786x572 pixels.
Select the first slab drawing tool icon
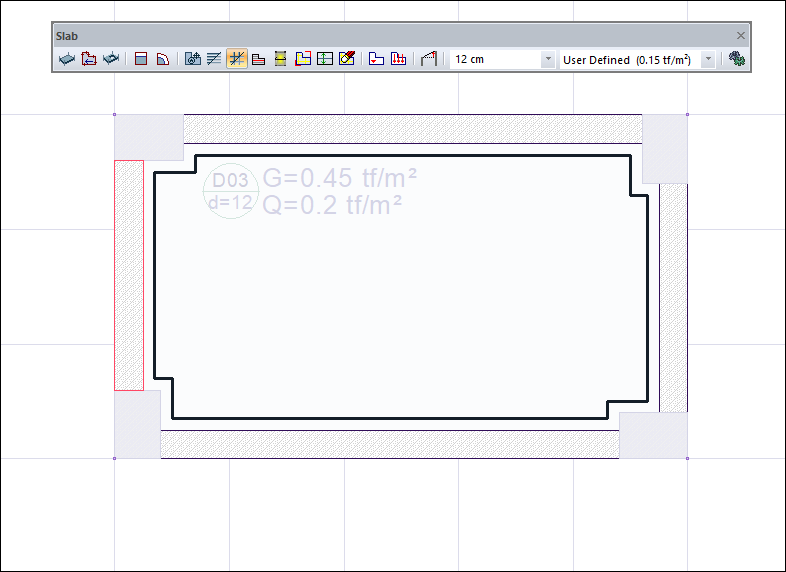point(67,59)
